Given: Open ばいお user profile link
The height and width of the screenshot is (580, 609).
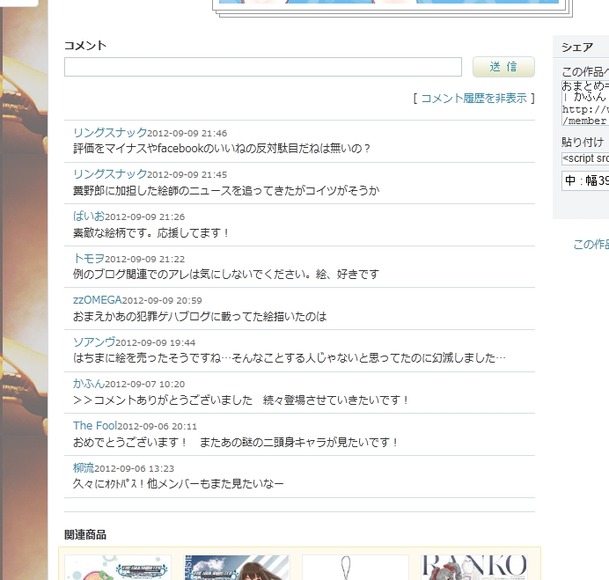Looking at the screenshot, I should 89,216.
